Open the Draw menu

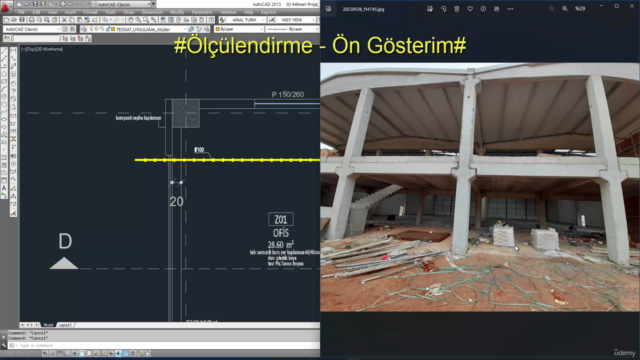129,12
